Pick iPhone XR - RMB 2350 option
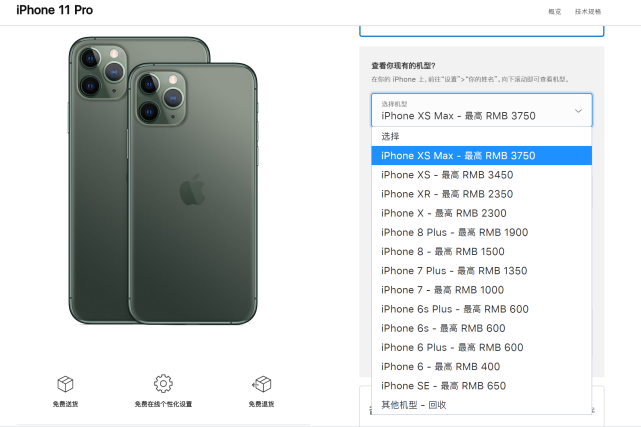 [482, 194]
